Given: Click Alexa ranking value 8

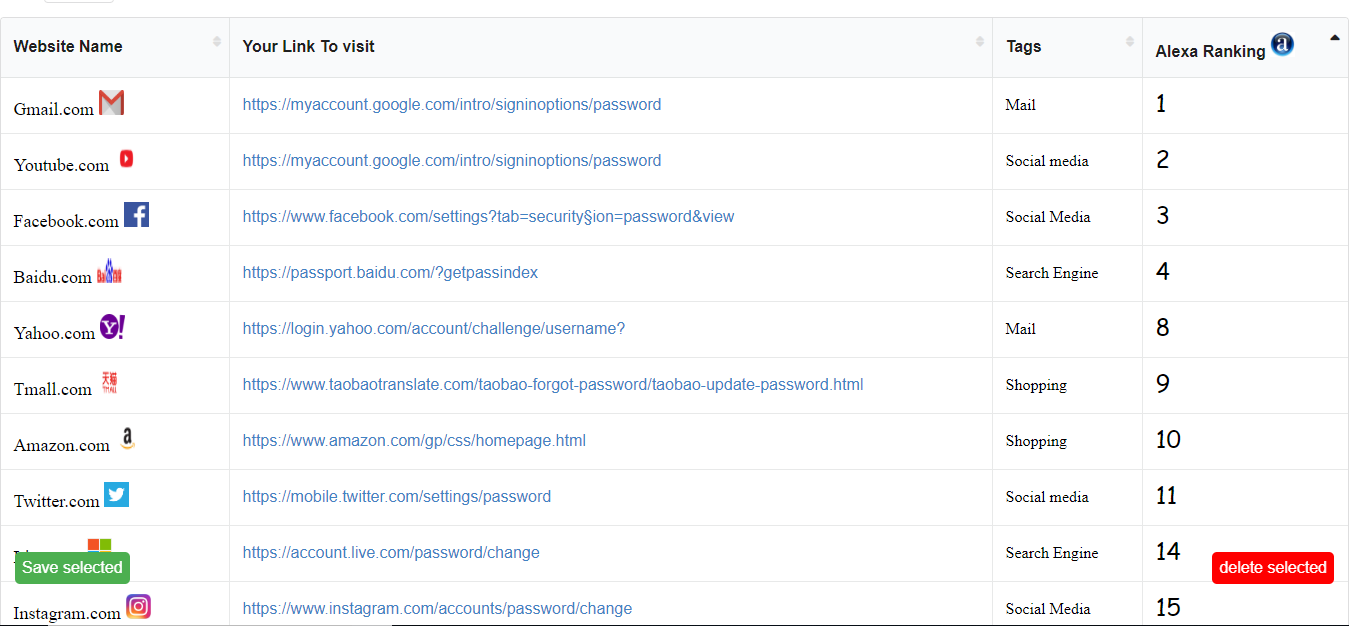Looking at the screenshot, I should [x=1162, y=327].
